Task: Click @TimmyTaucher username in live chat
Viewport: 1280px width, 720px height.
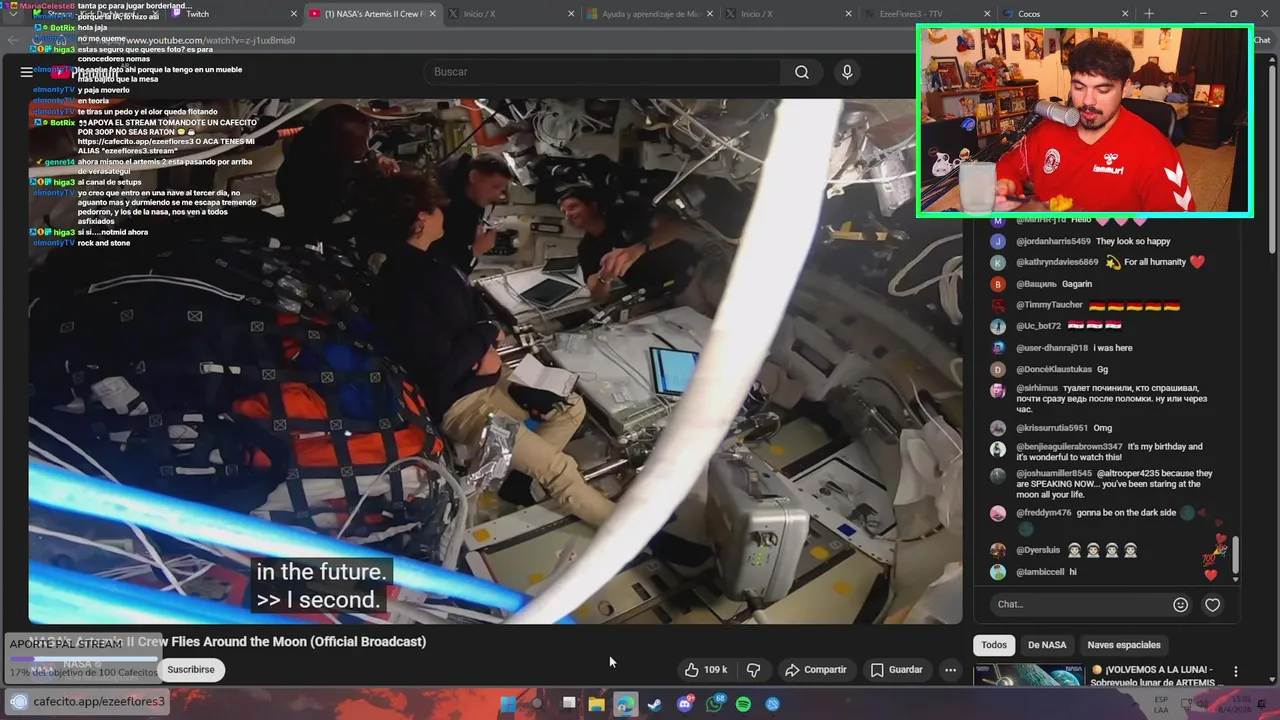Action: (x=1049, y=305)
